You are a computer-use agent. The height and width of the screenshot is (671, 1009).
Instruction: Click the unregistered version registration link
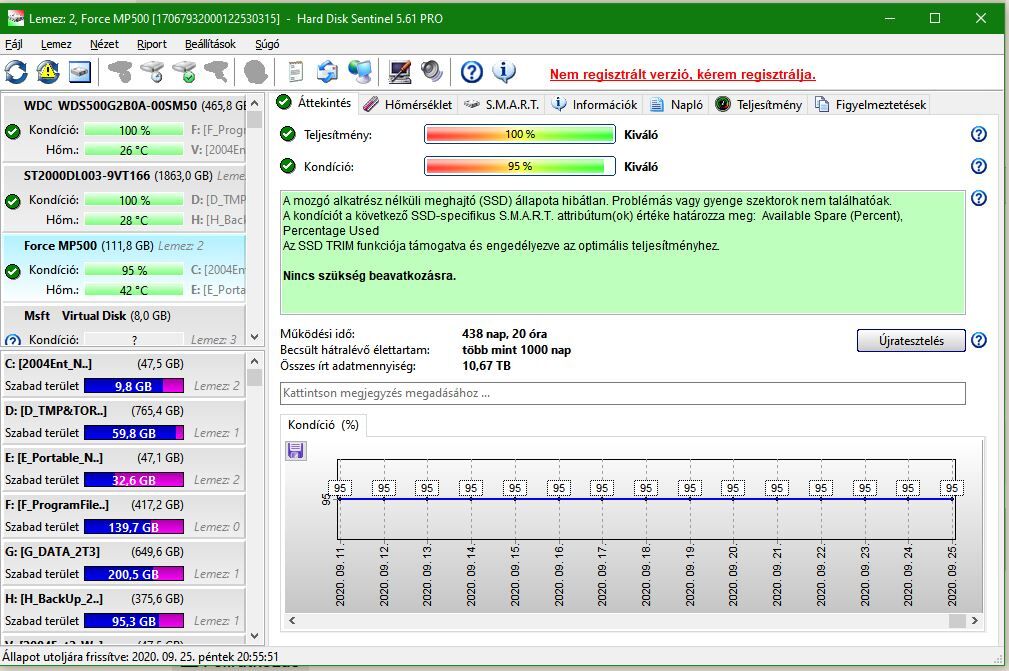pos(682,75)
